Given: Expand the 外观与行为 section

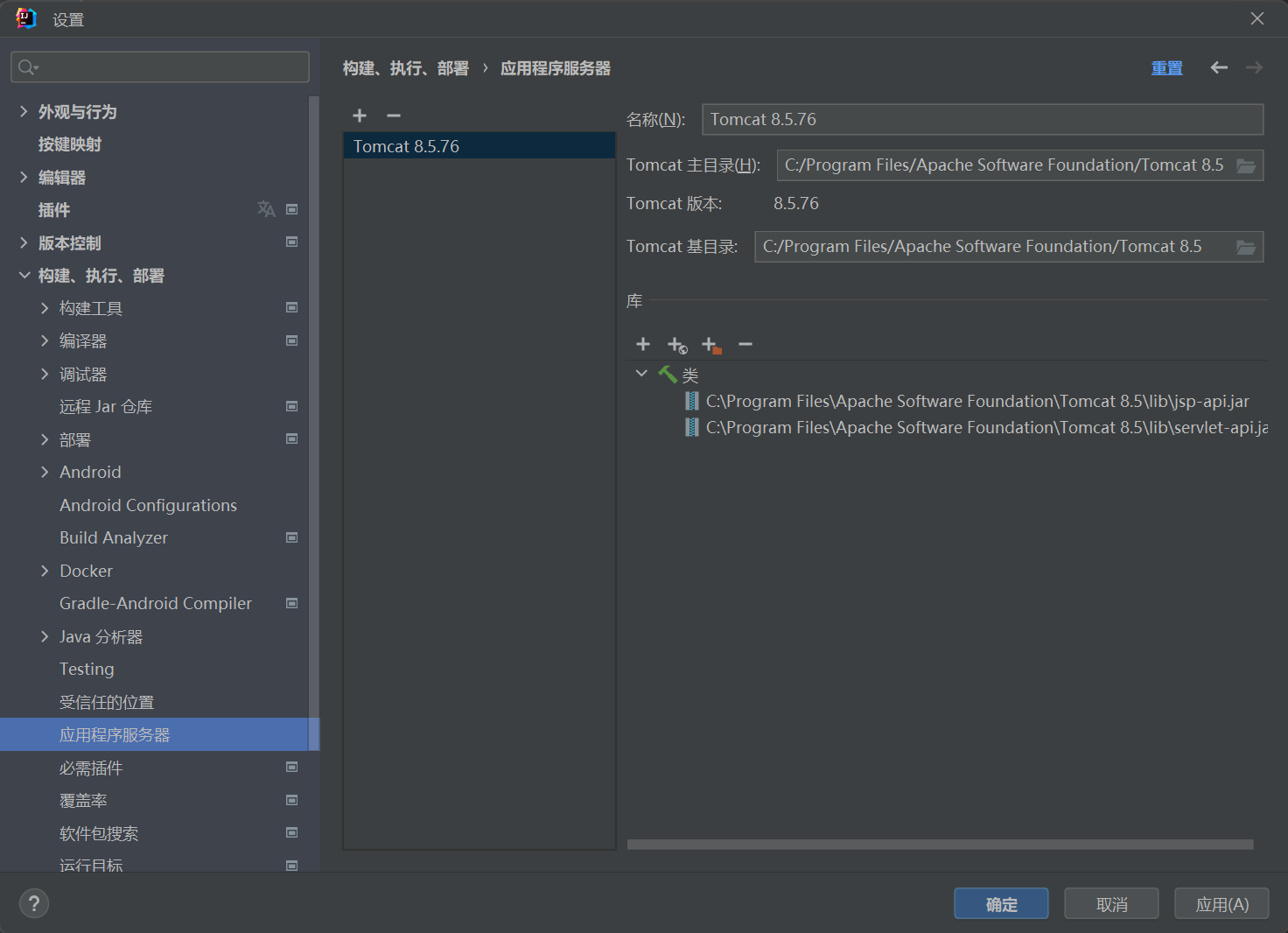Looking at the screenshot, I should pyautogui.click(x=24, y=111).
